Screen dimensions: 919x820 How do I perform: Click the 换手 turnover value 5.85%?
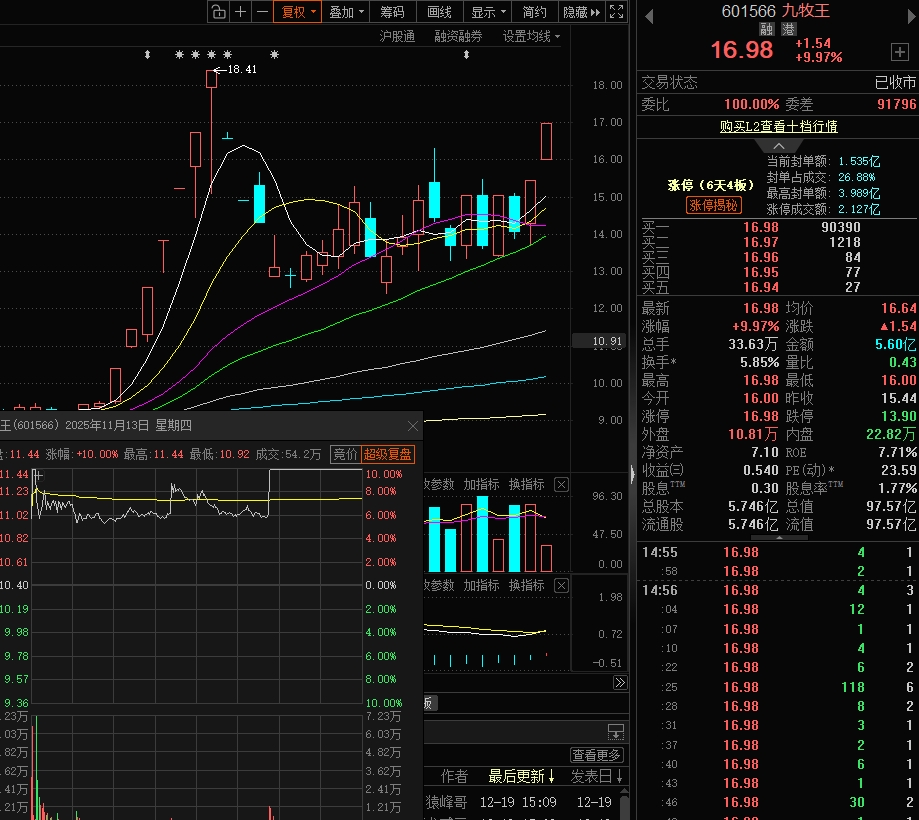759,362
